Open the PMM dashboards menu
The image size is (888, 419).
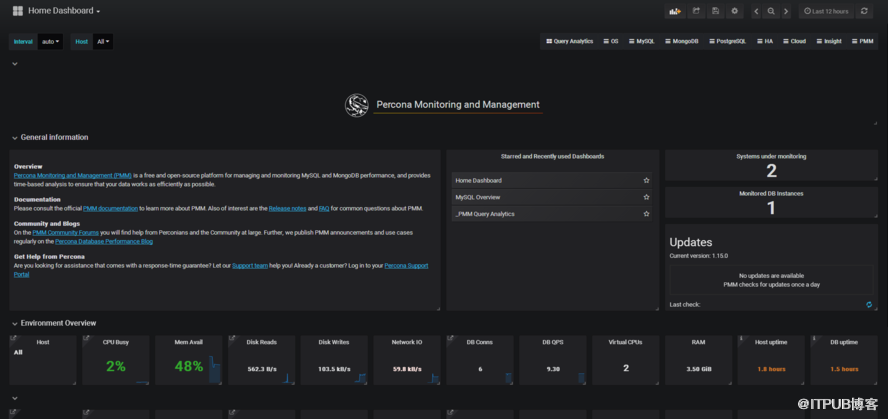[863, 41]
